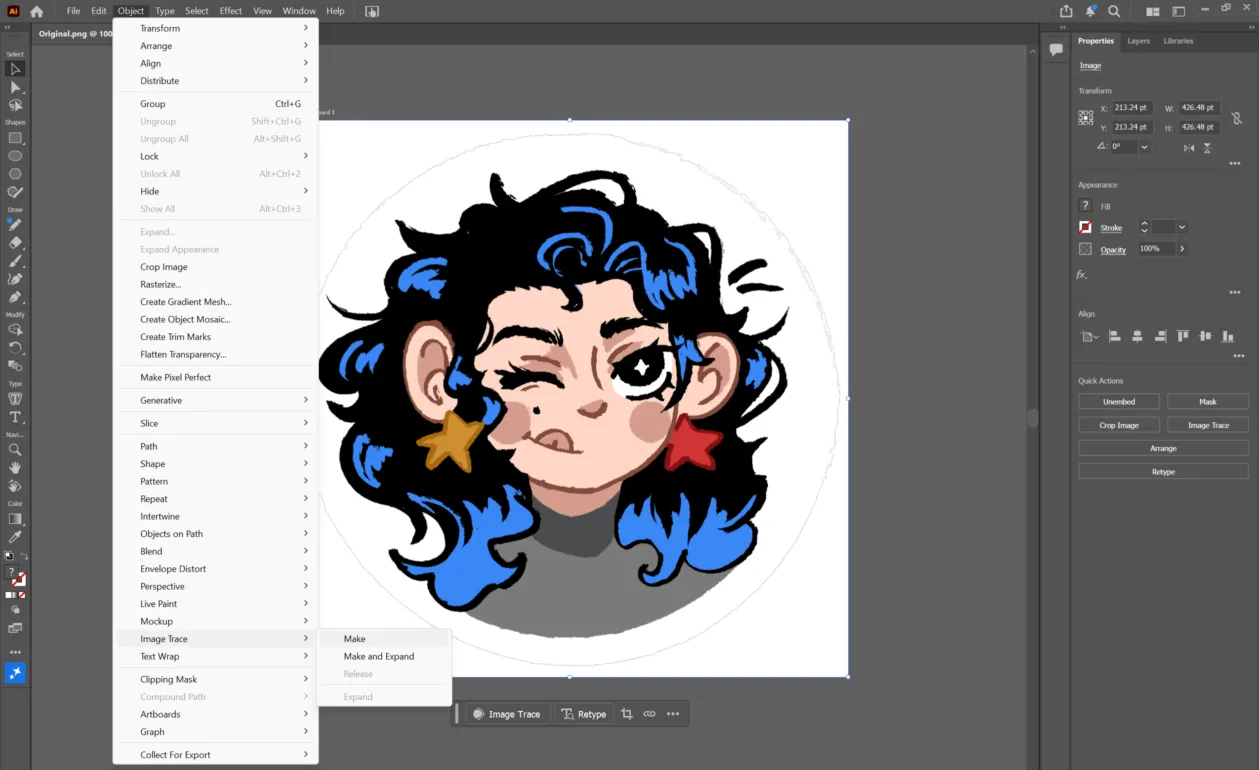Toggle the pin at the toolbar bottom
The image size is (1259, 770).
[x=14, y=673]
